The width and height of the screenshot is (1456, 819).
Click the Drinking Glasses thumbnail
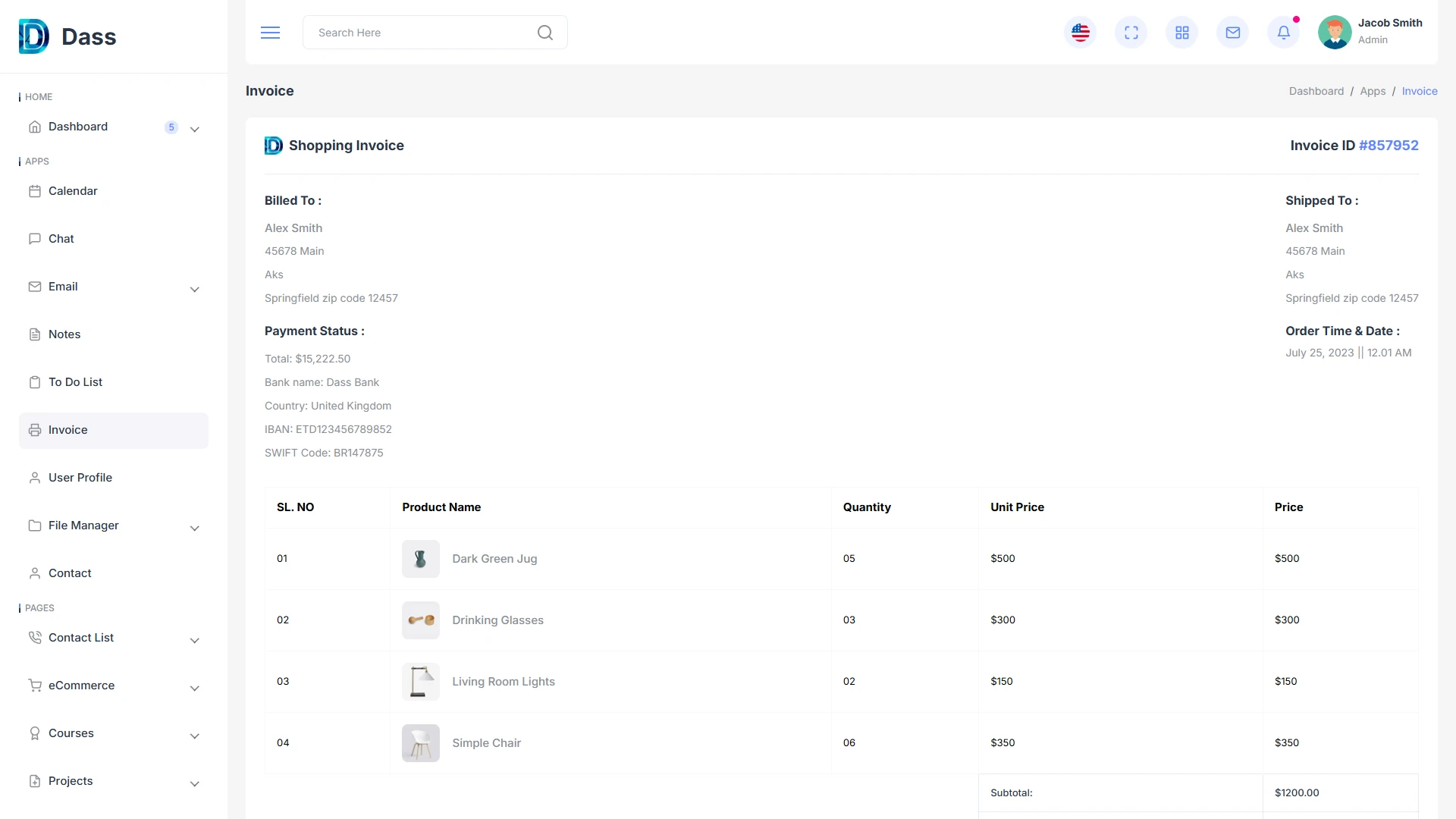pos(421,620)
